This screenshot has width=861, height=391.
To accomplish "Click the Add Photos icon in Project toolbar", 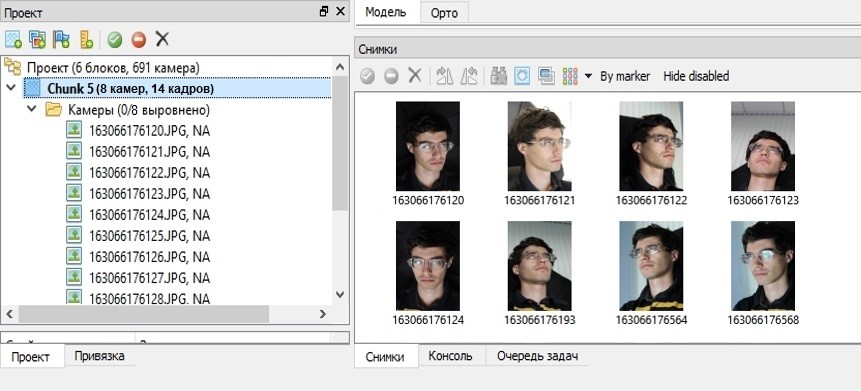I will pos(37,40).
